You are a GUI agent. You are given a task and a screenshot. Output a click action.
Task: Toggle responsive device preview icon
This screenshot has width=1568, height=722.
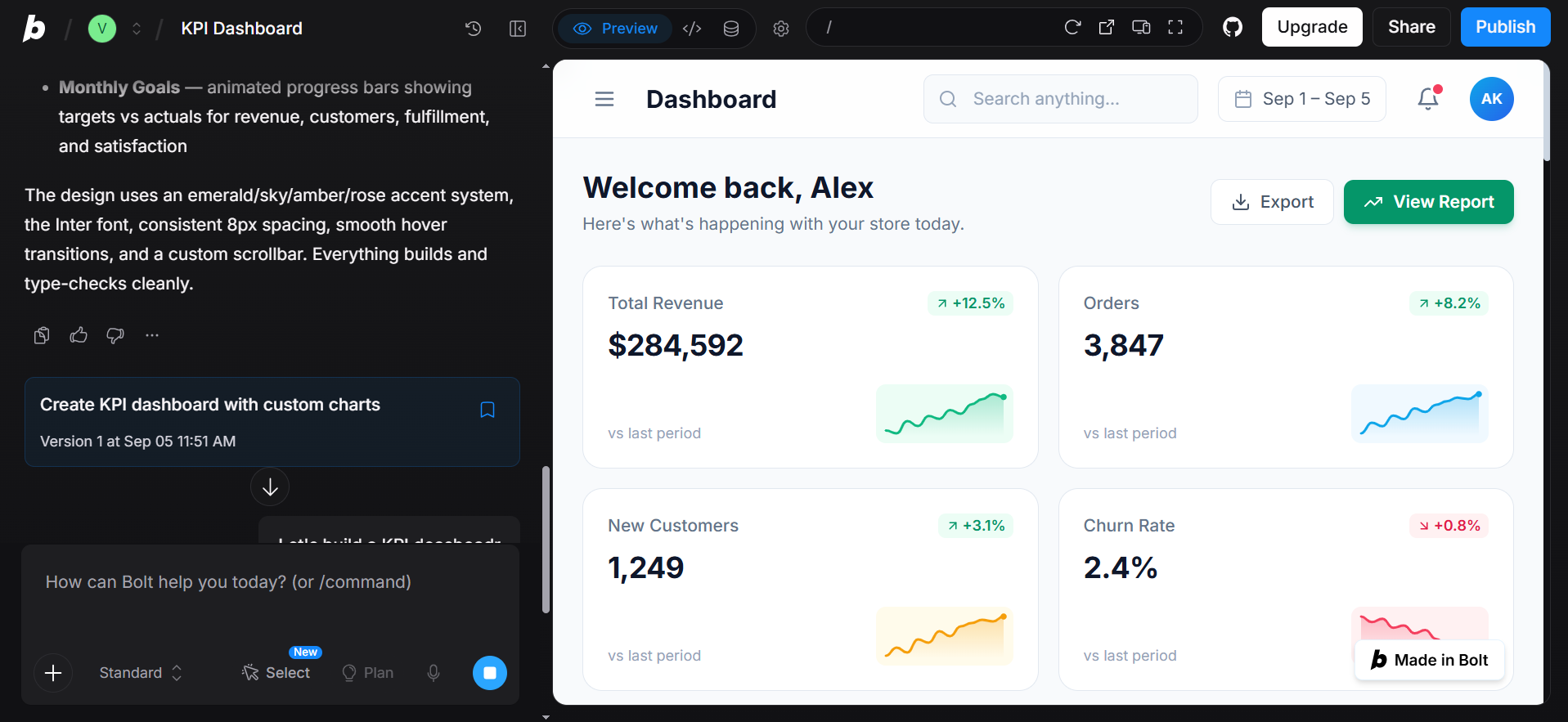tap(1141, 28)
